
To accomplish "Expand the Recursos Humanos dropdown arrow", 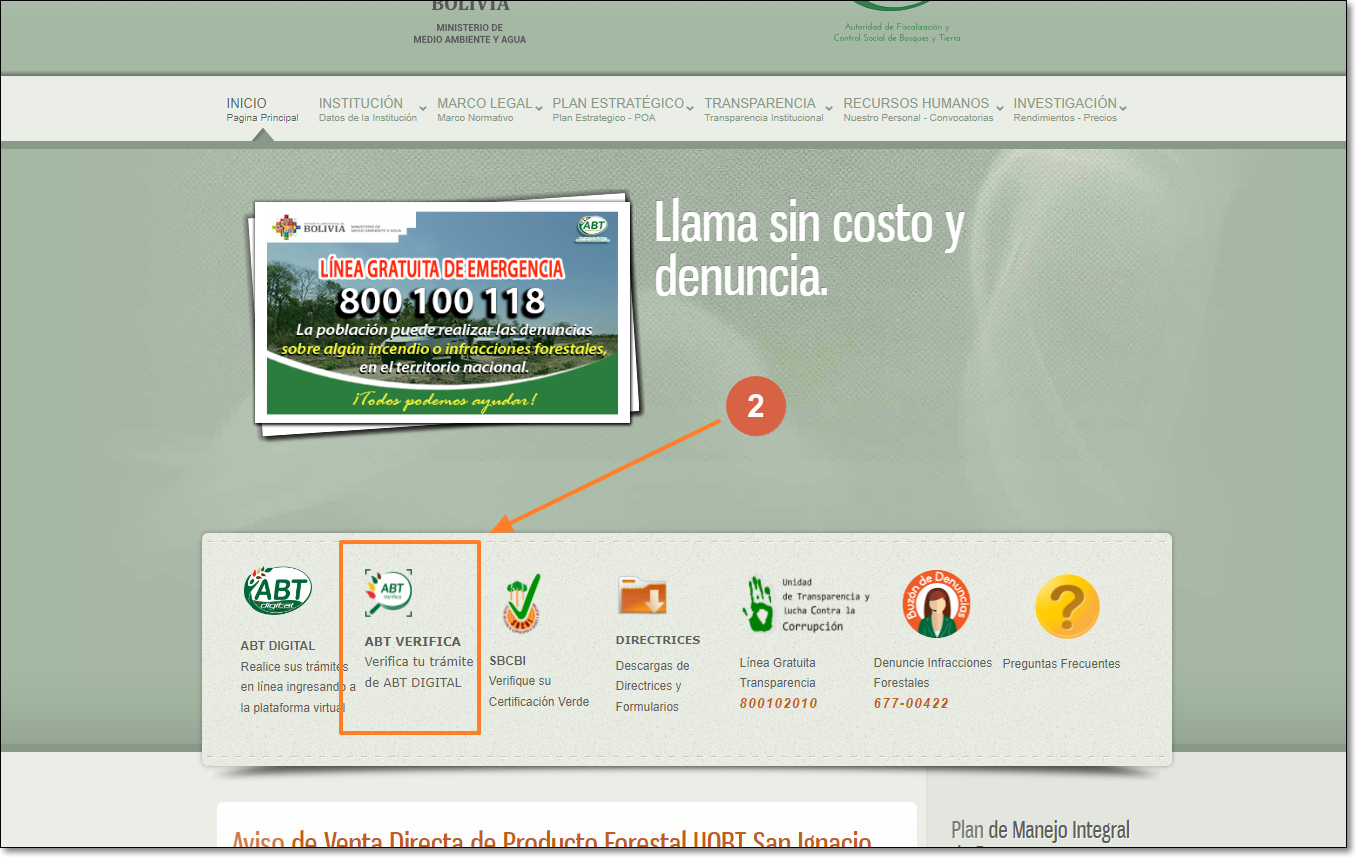I will [x=1000, y=108].
